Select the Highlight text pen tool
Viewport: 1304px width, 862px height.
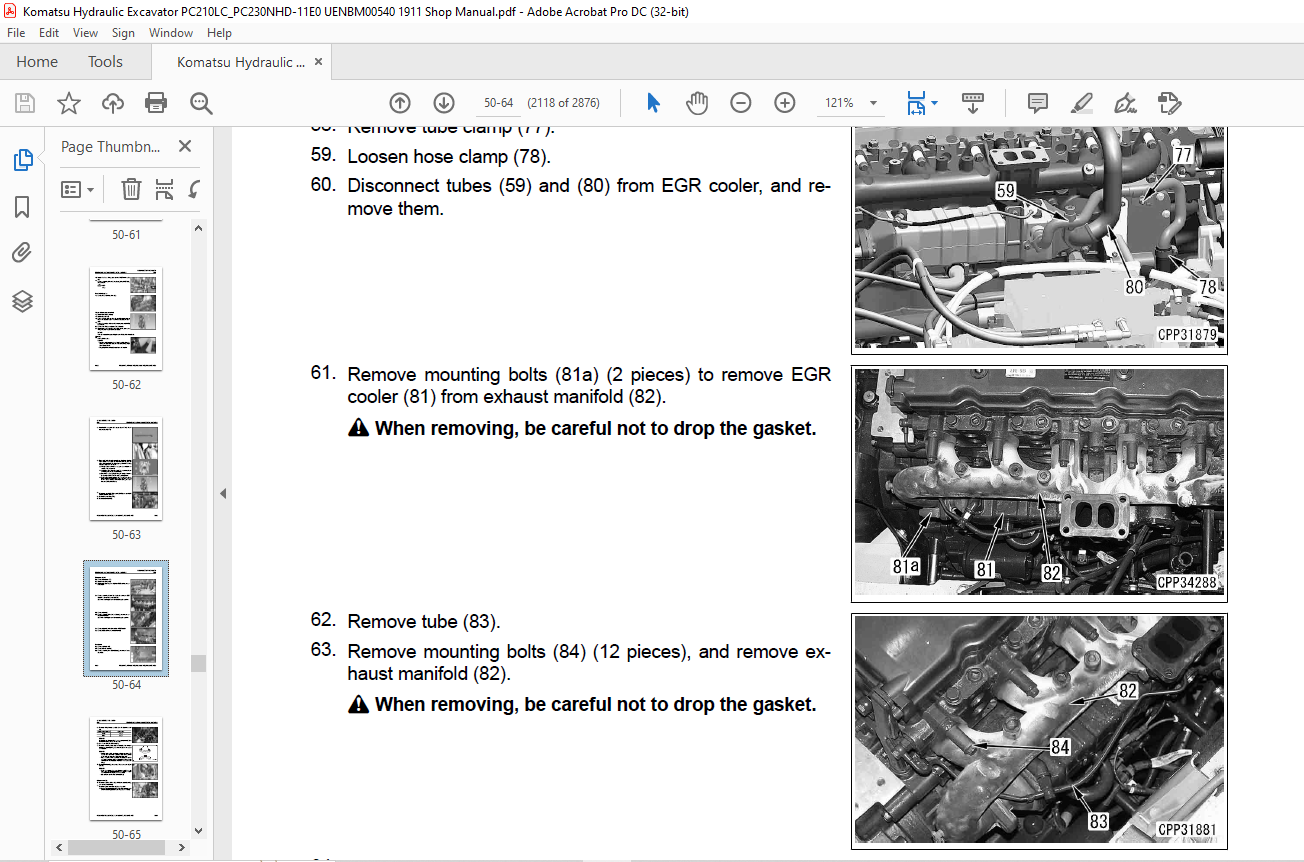(1081, 103)
